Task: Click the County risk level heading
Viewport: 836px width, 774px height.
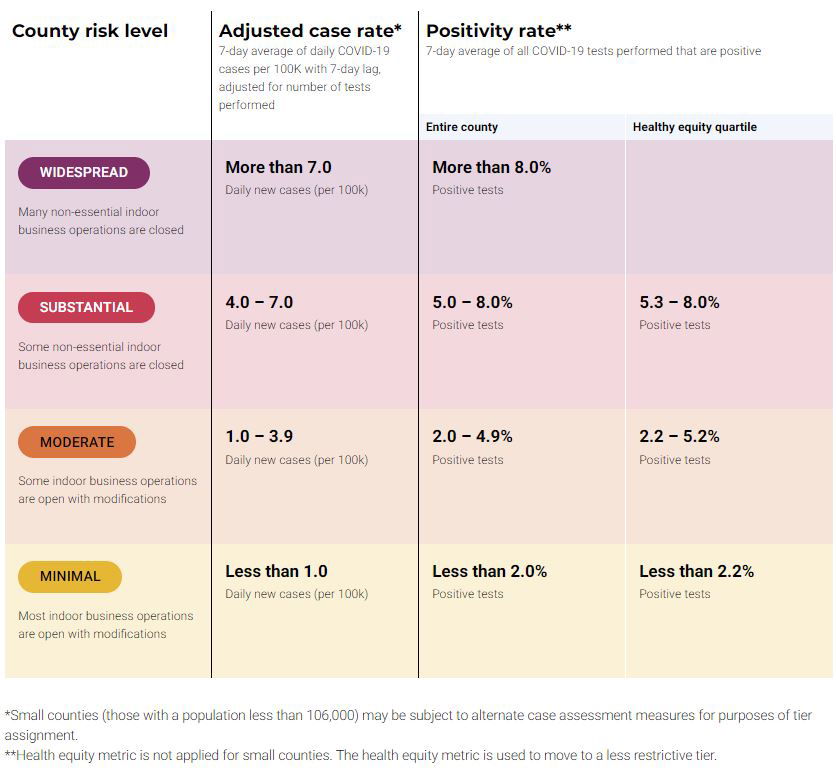Action: tap(90, 31)
